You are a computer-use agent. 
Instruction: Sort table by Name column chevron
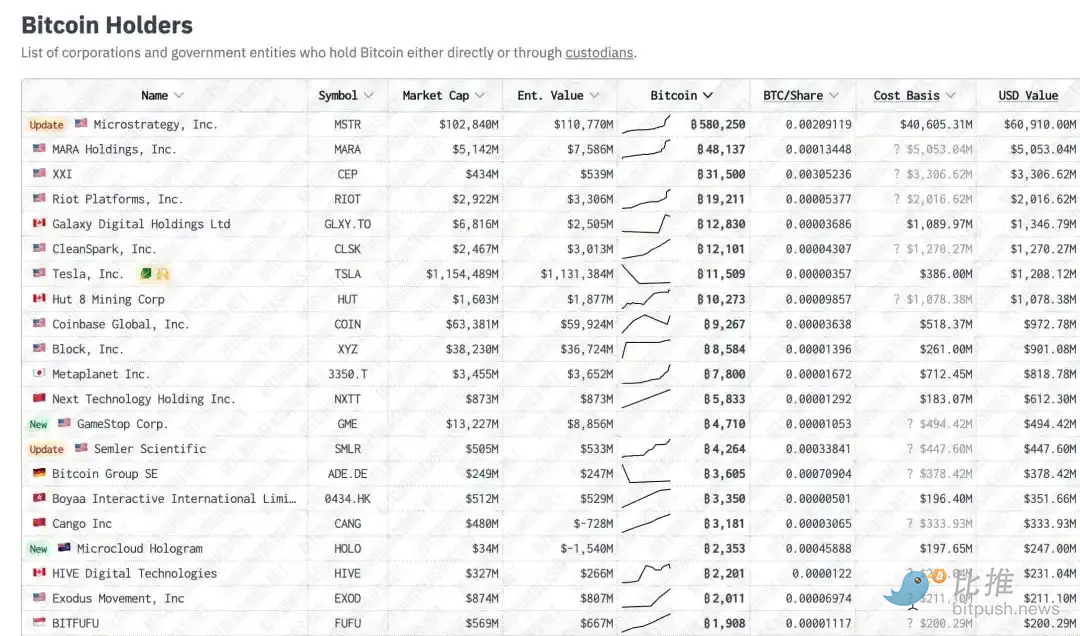178,95
